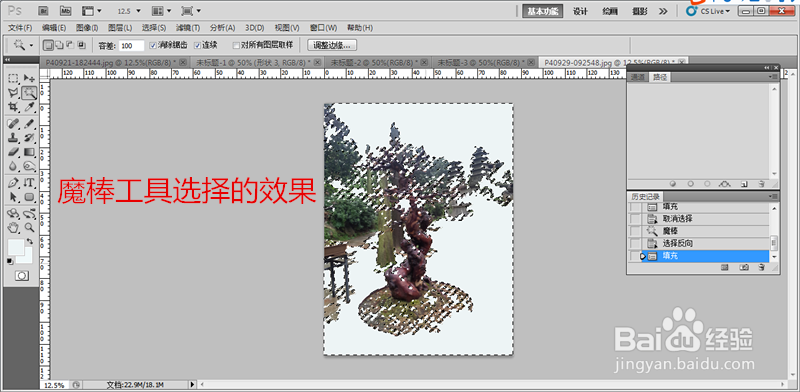Select the Hand tool
The image size is (800, 392).
[x=14, y=228]
